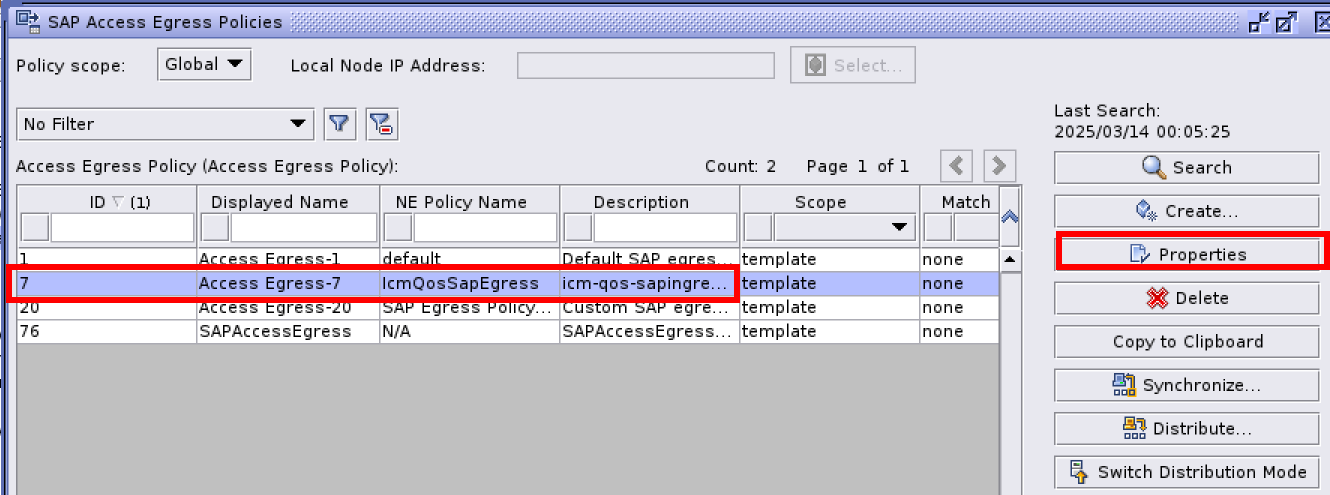Click the Search button with magnifier
The height and width of the screenshot is (495, 1330).
1186,168
